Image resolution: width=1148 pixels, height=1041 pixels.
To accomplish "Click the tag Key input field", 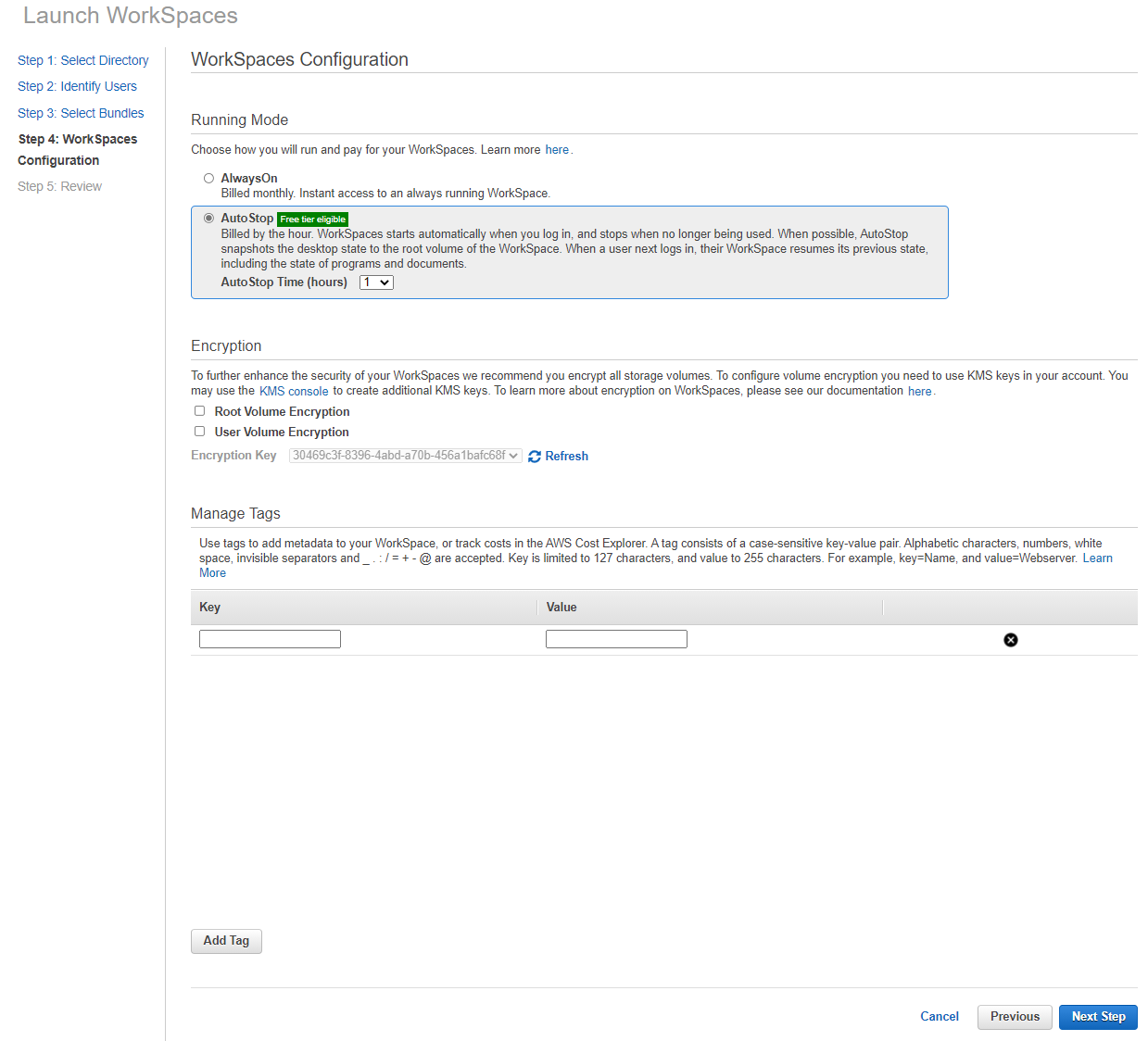I will click(x=270, y=639).
